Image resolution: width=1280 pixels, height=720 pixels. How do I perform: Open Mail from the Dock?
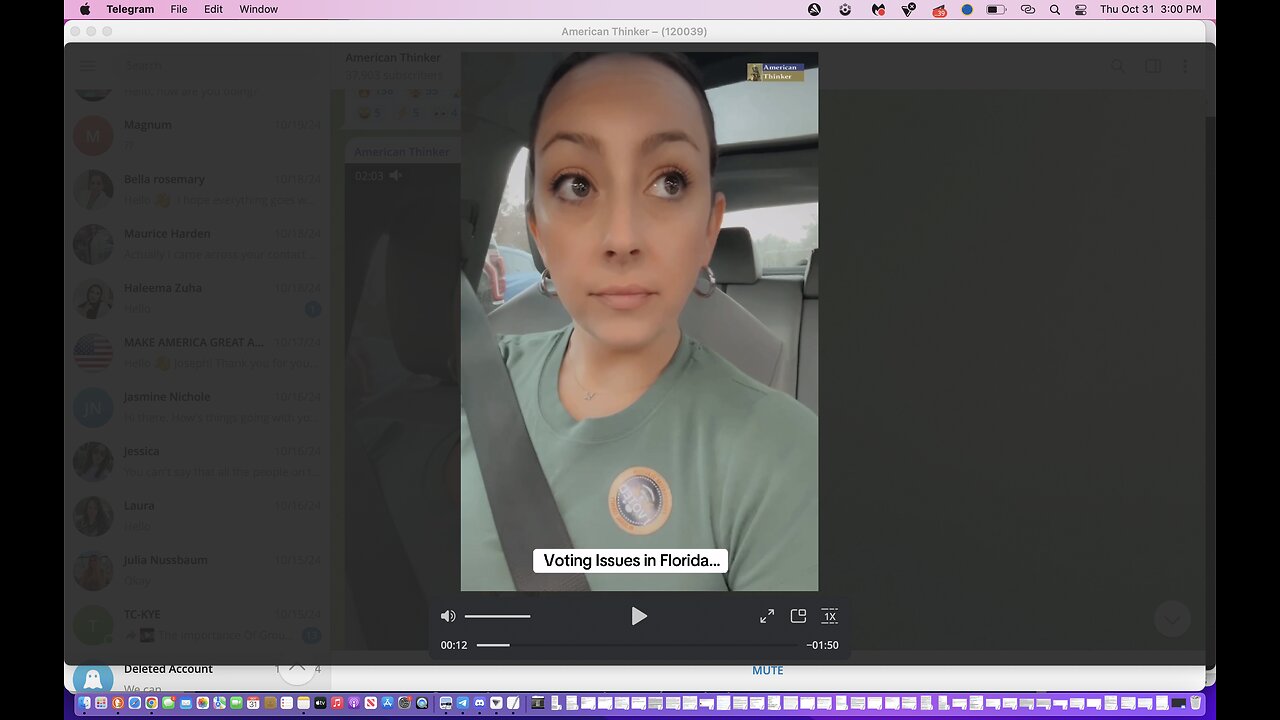tap(185, 703)
